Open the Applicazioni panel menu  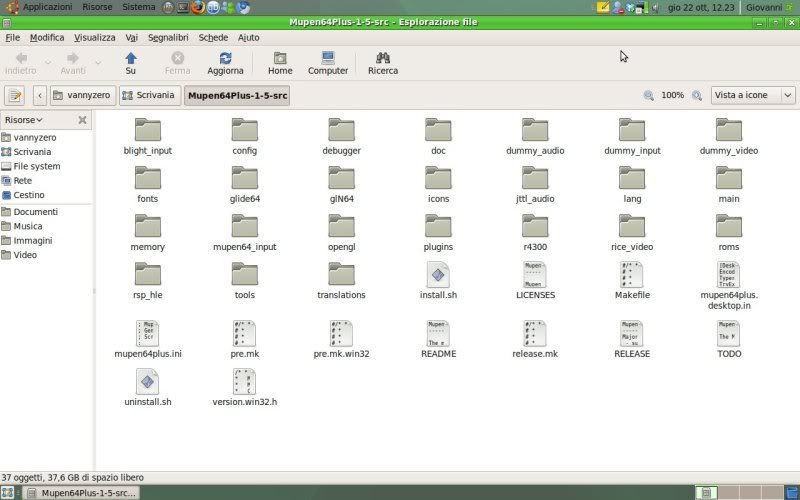[x=46, y=7]
